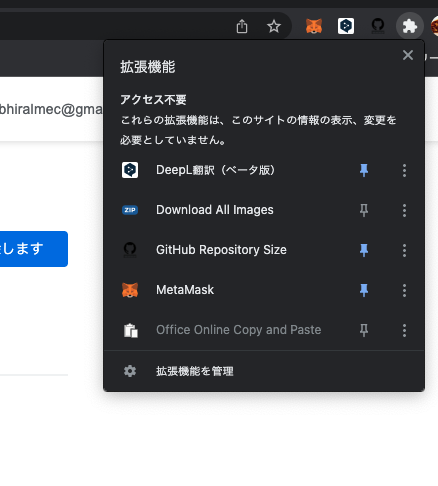The width and height of the screenshot is (438, 486).
Task: Click the share page icon in address bar
Action: 242,26
